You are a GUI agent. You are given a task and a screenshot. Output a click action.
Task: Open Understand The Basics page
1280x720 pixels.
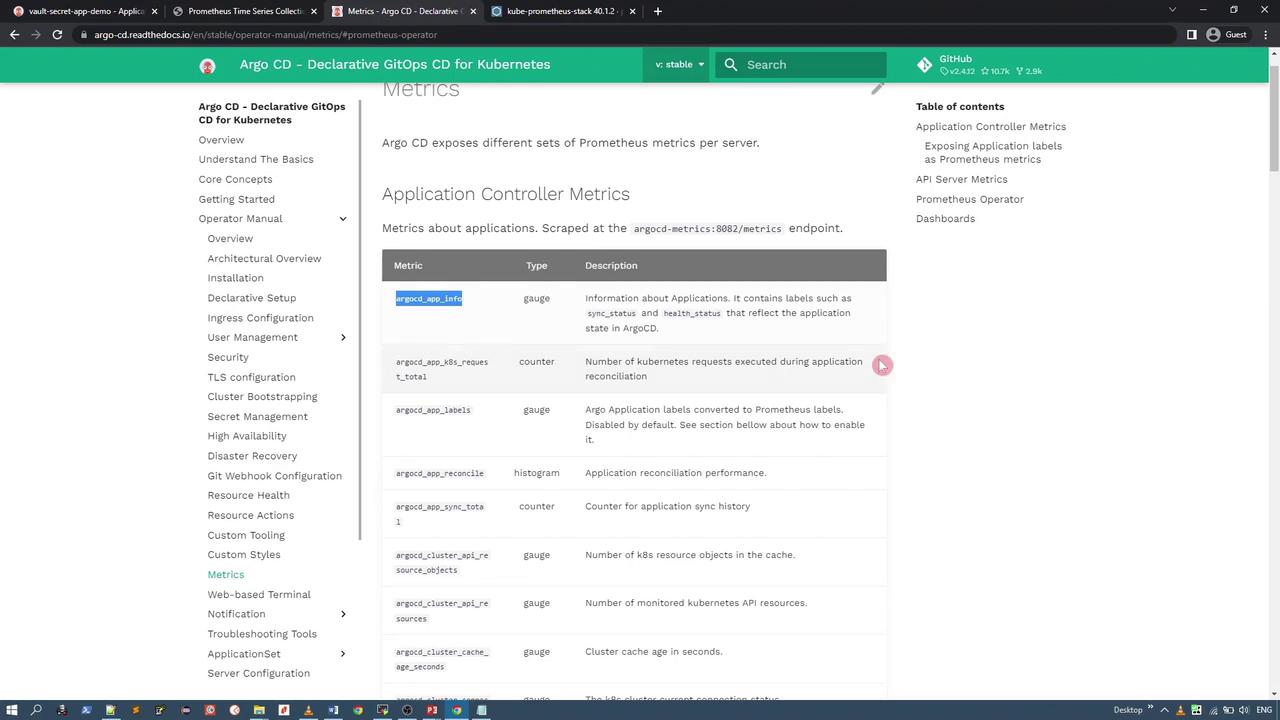pos(256,160)
